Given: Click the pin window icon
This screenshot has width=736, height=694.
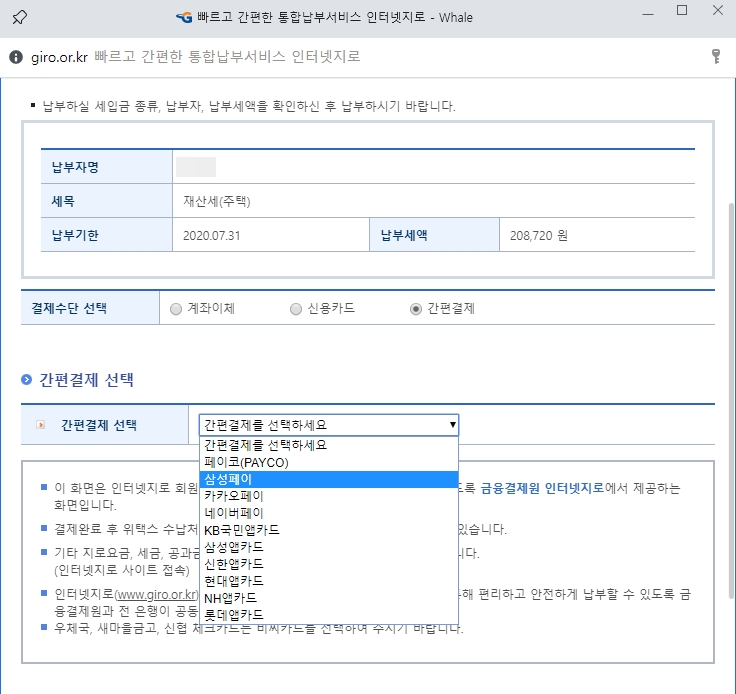Looking at the screenshot, I should 19,17.
